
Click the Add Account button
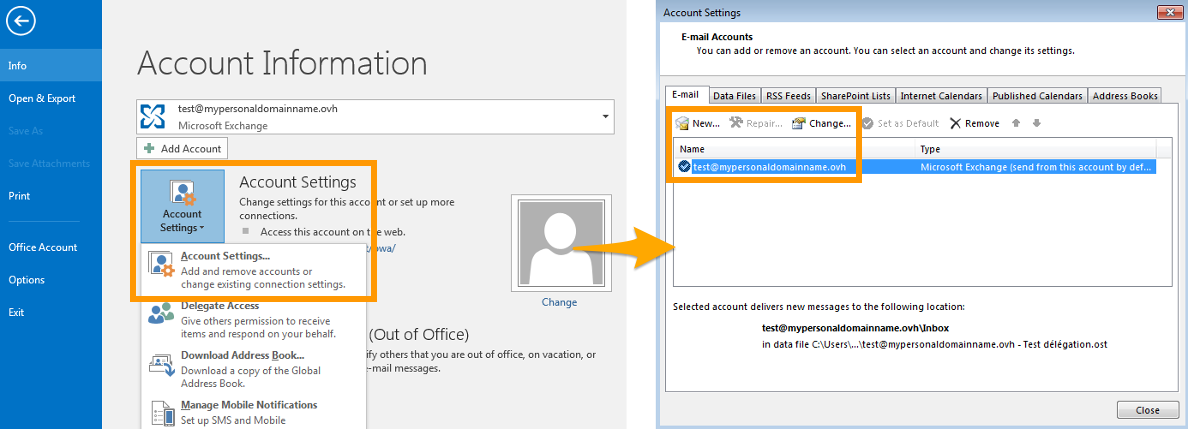[183, 148]
